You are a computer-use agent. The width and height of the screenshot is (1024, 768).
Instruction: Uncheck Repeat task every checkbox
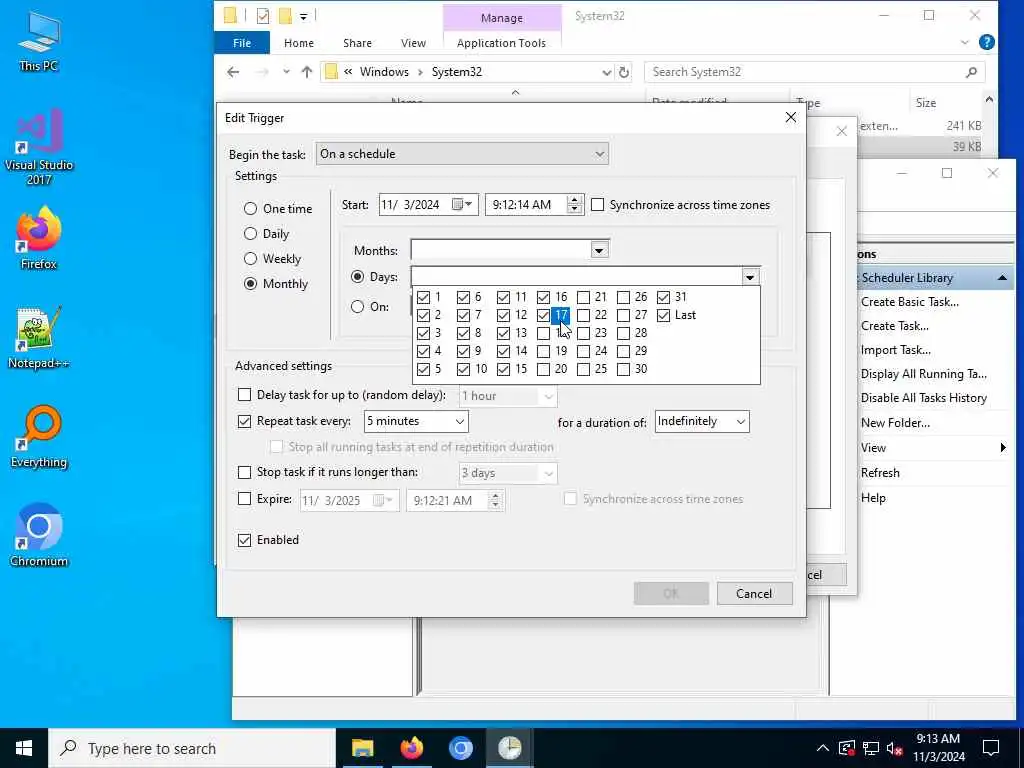click(x=244, y=421)
